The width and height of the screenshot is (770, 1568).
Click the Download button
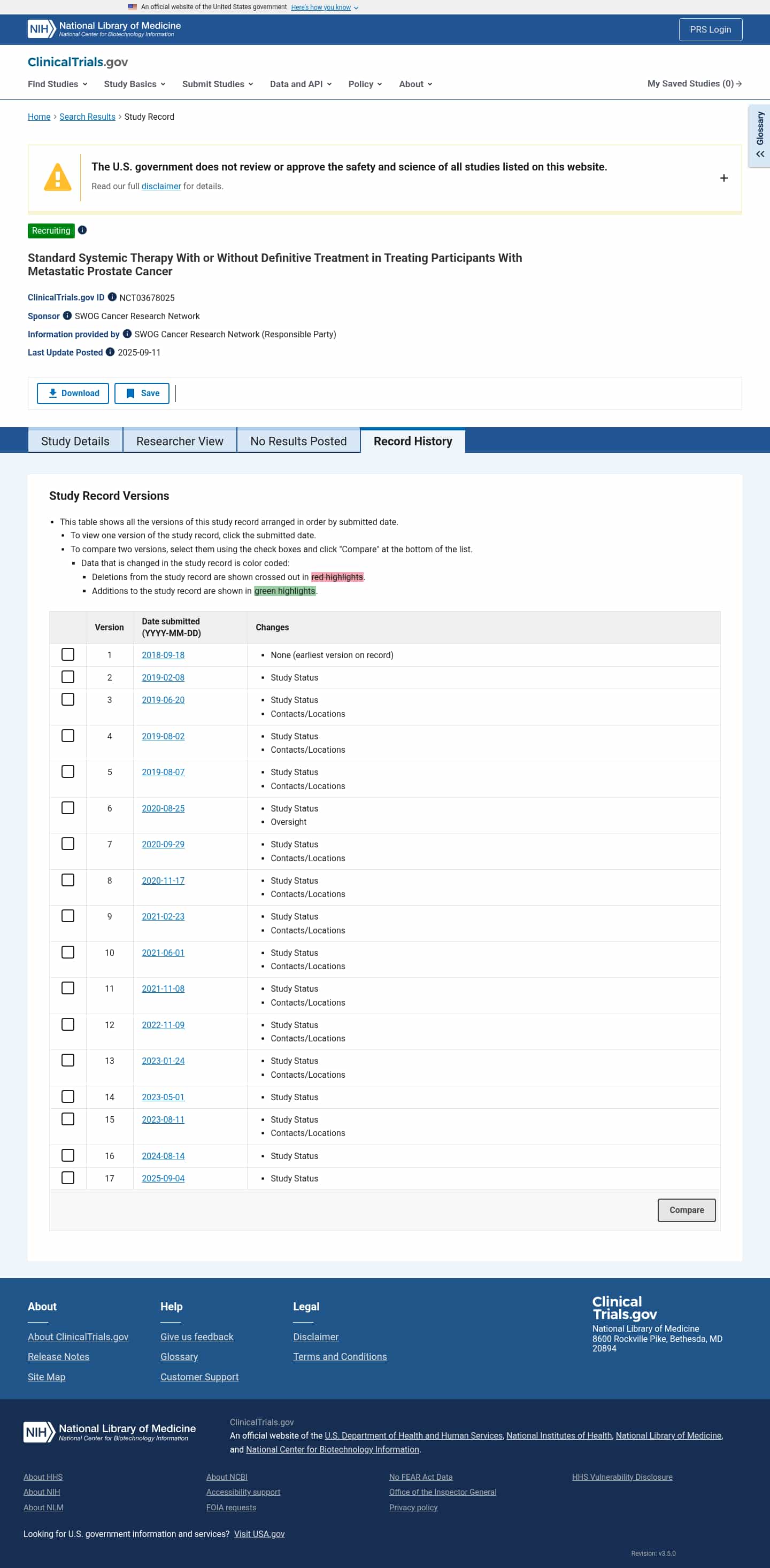(x=73, y=393)
